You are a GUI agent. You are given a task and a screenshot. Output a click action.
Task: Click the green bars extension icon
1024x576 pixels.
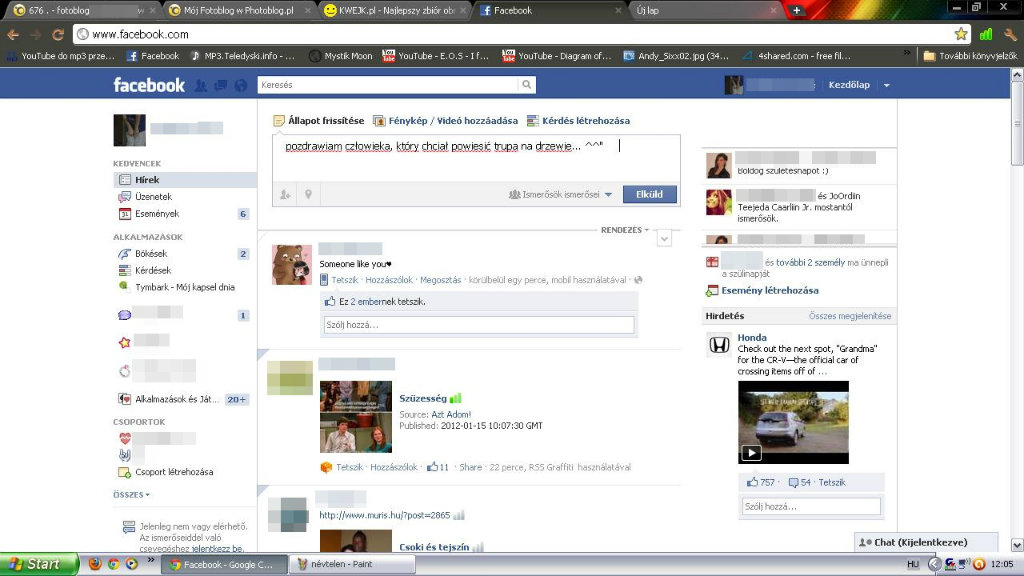click(x=986, y=34)
